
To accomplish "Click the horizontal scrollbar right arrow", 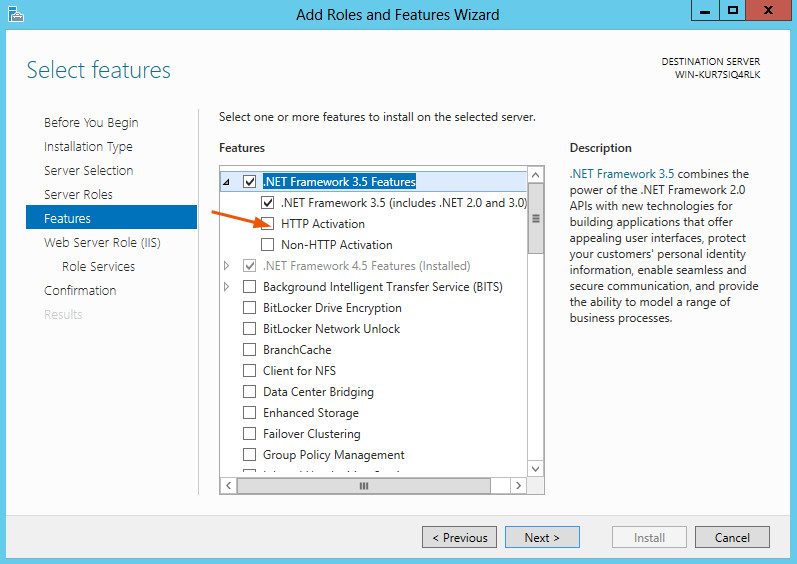I will click(x=518, y=485).
